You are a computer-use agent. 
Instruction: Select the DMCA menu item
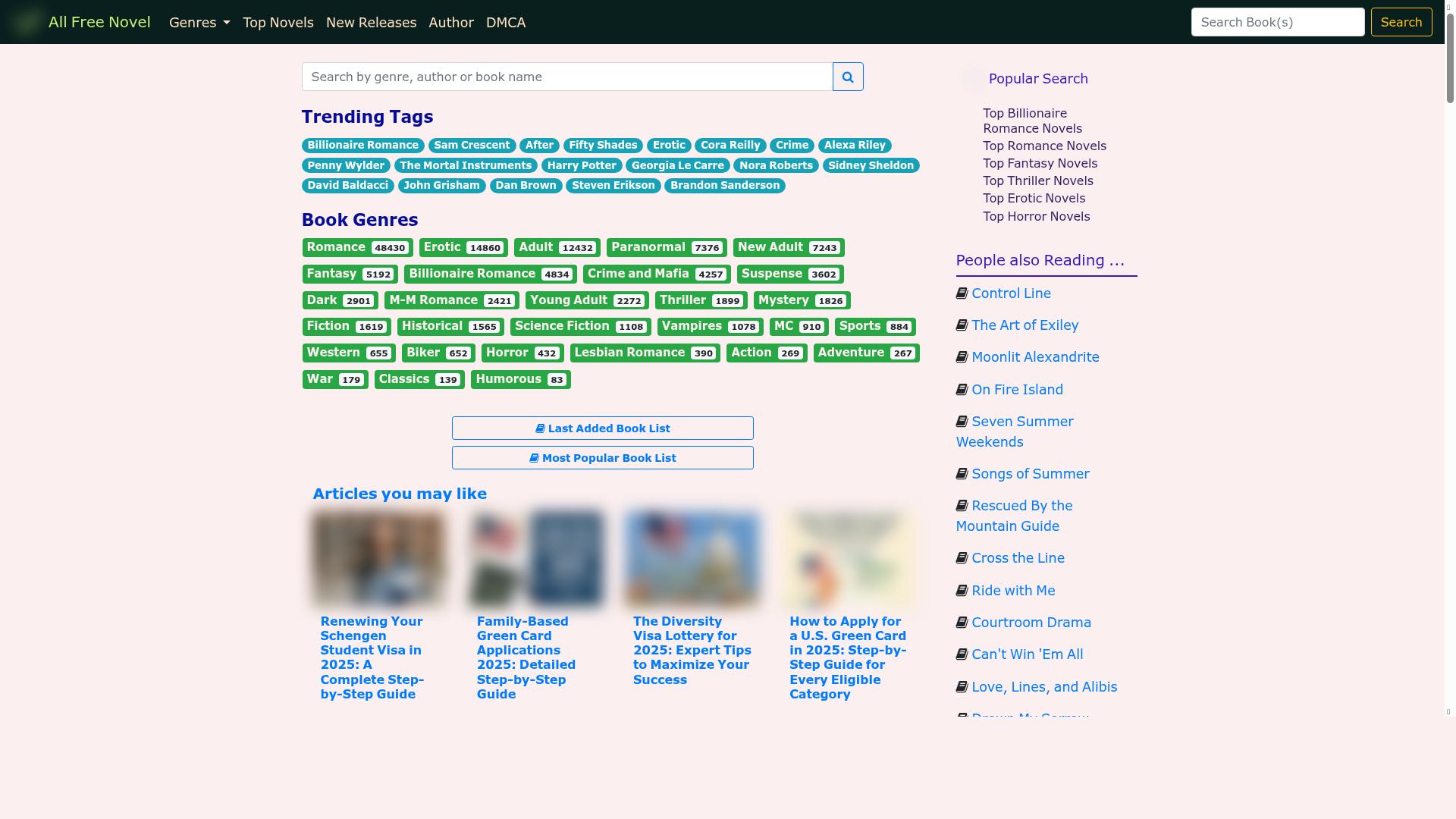(x=506, y=22)
